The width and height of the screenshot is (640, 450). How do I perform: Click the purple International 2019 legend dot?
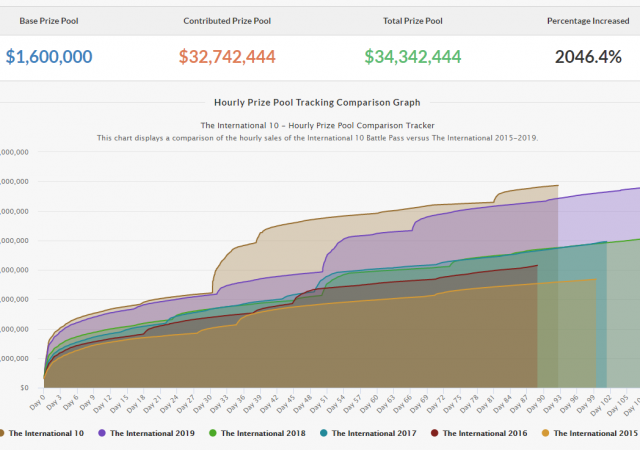(x=102, y=433)
